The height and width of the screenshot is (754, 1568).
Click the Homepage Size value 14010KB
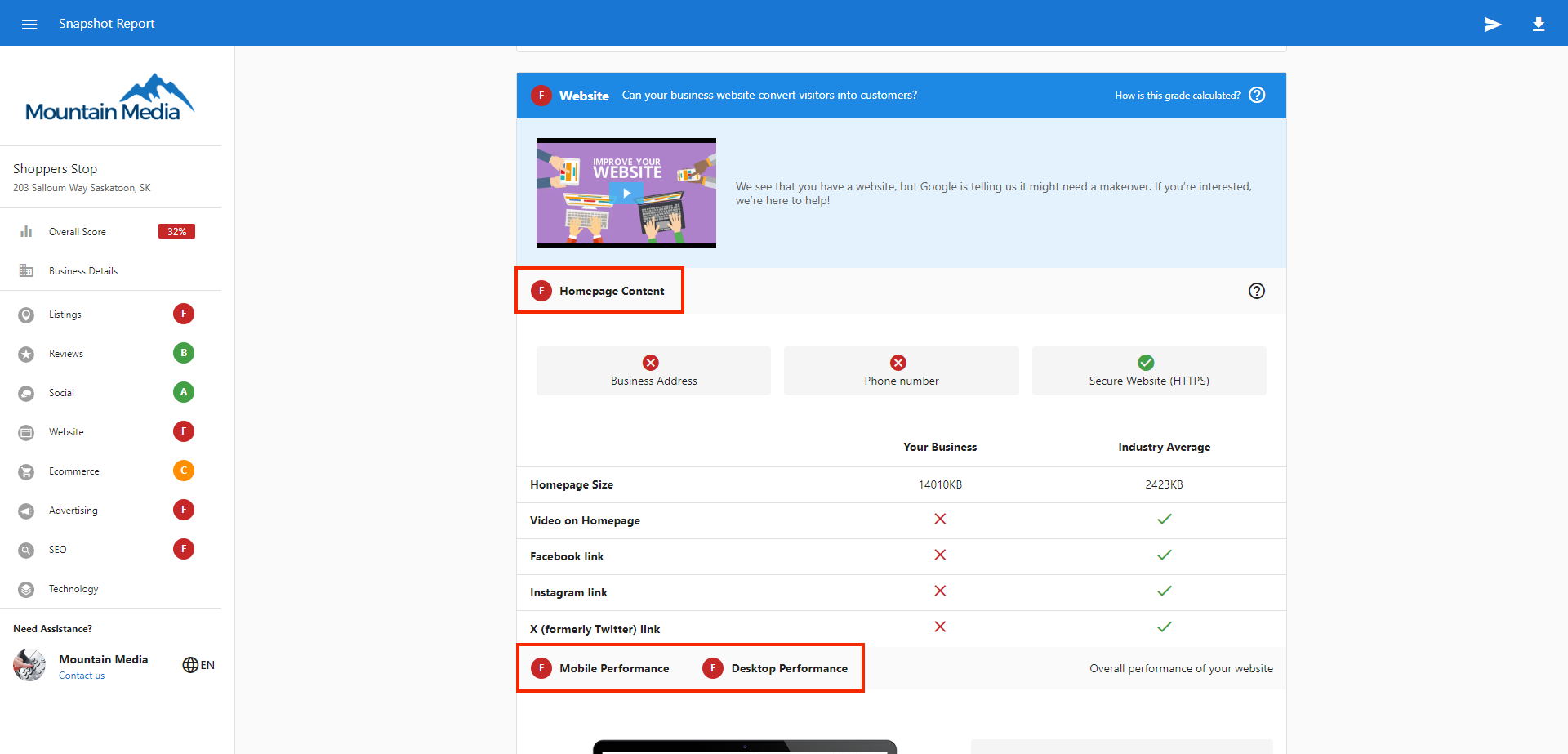point(940,484)
